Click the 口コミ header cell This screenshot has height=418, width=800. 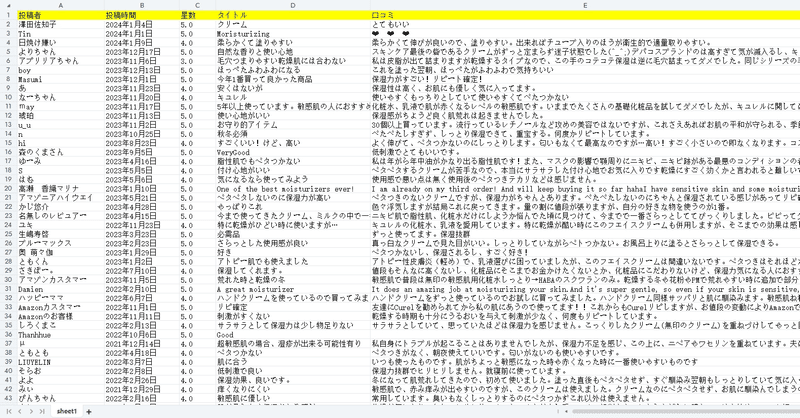click(585, 15)
